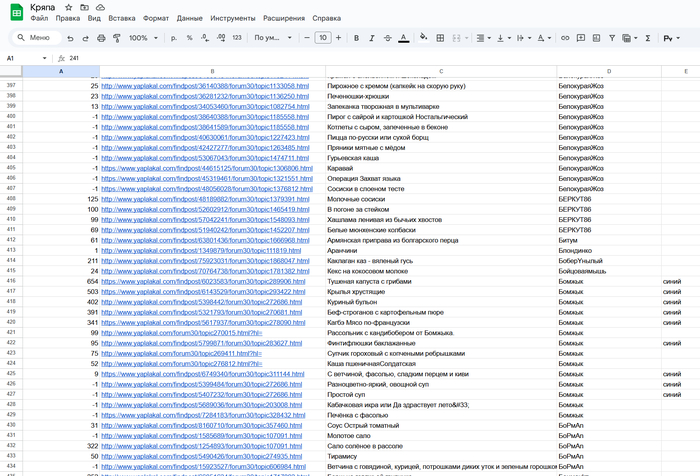
Task: Star the Кряпа document
Action: point(69,7)
